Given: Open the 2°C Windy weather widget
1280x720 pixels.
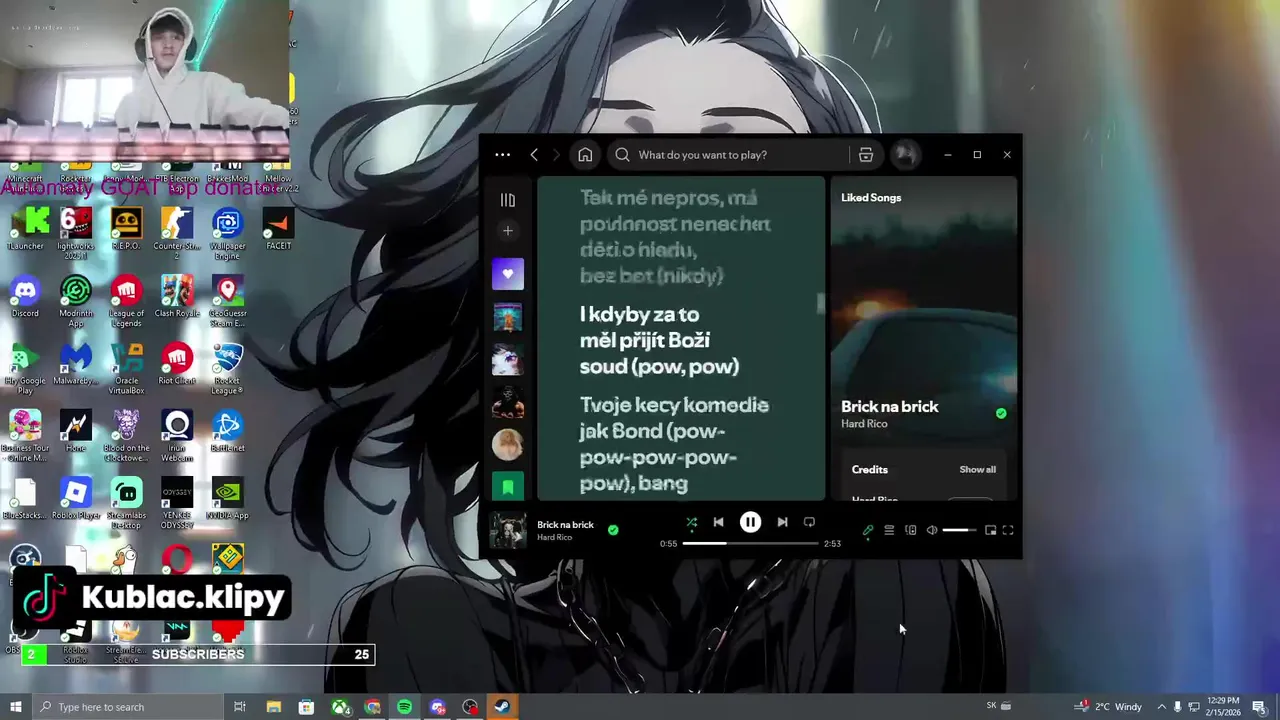Looking at the screenshot, I should (x=1108, y=707).
